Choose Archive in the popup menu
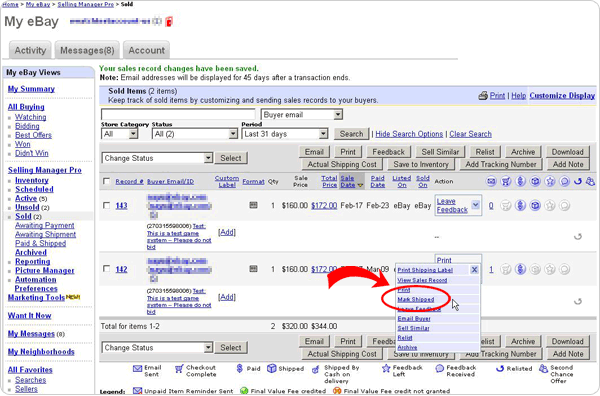The image size is (600, 396). point(407,347)
